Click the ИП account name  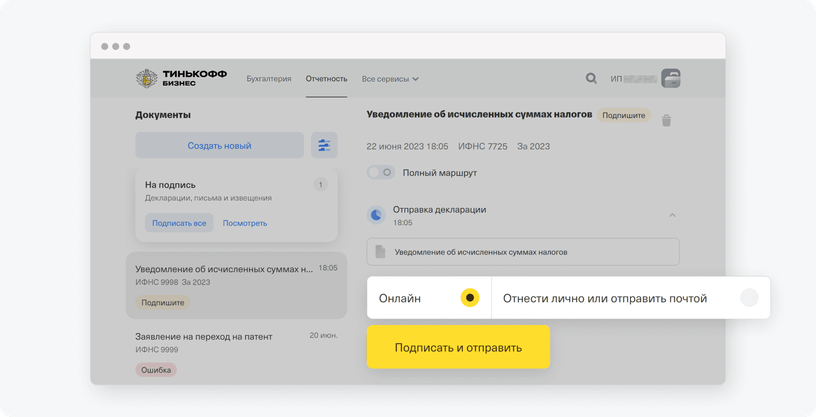point(633,79)
